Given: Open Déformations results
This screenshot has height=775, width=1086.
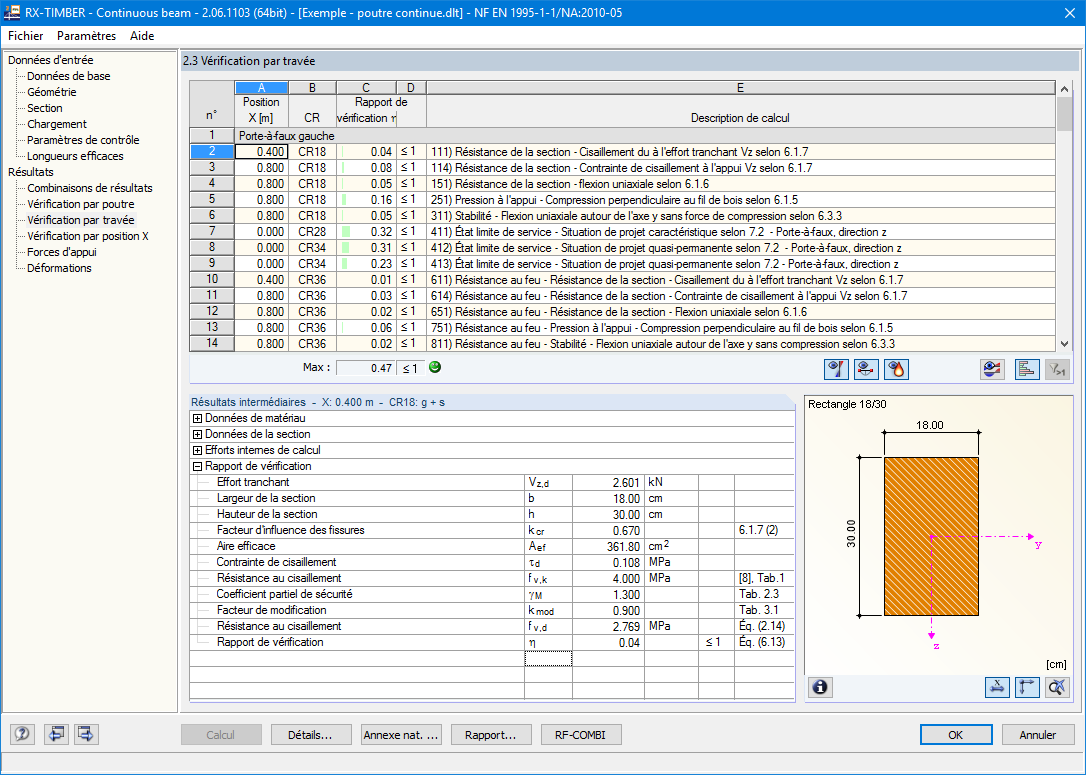Looking at the screenshot, I should coord(60,268).
